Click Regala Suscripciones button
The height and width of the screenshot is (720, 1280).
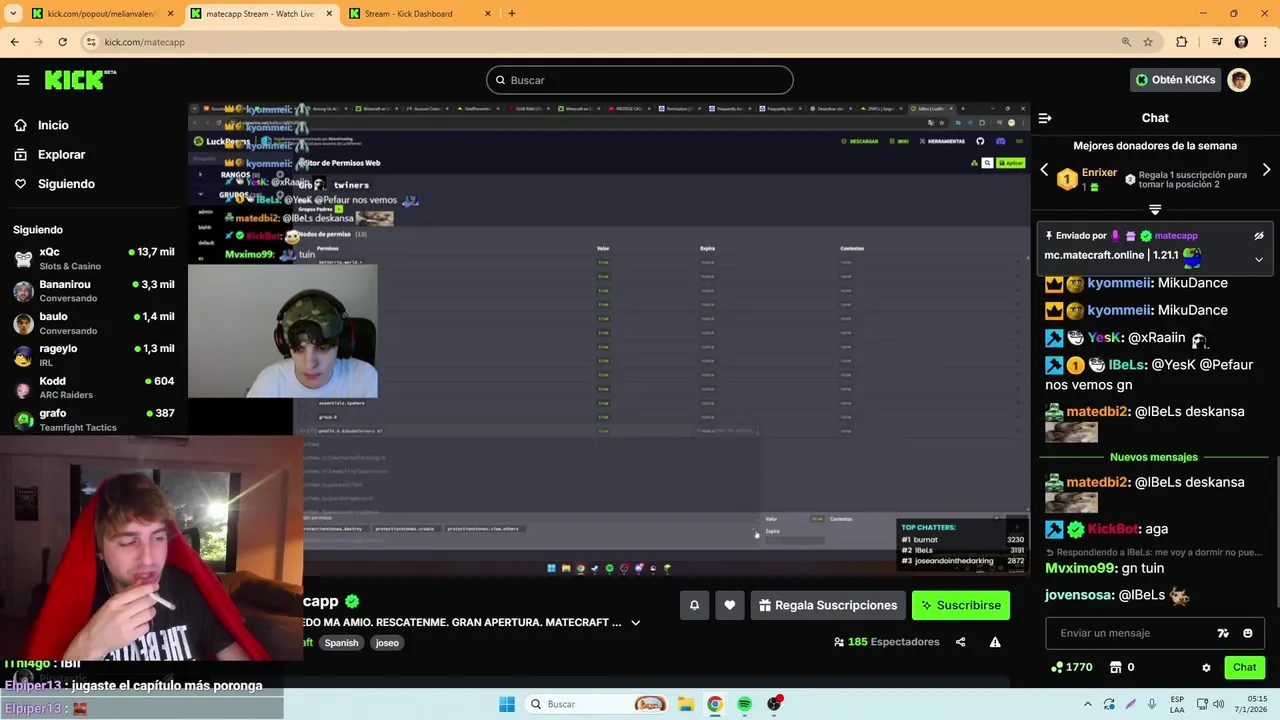click(x=827, y=605)
